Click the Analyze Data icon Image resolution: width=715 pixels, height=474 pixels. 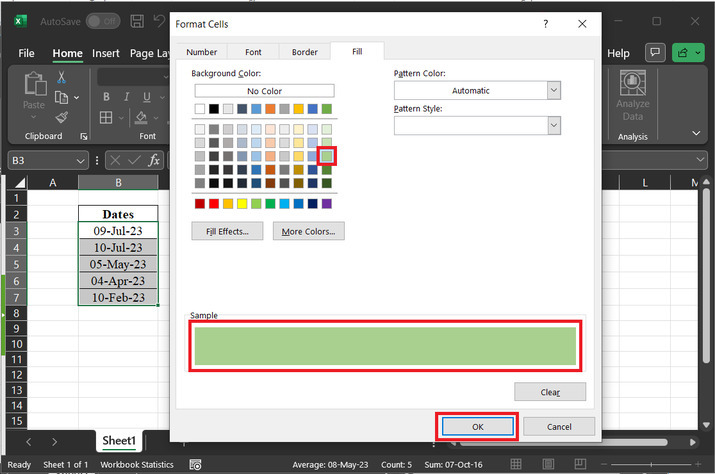(632, 83)
